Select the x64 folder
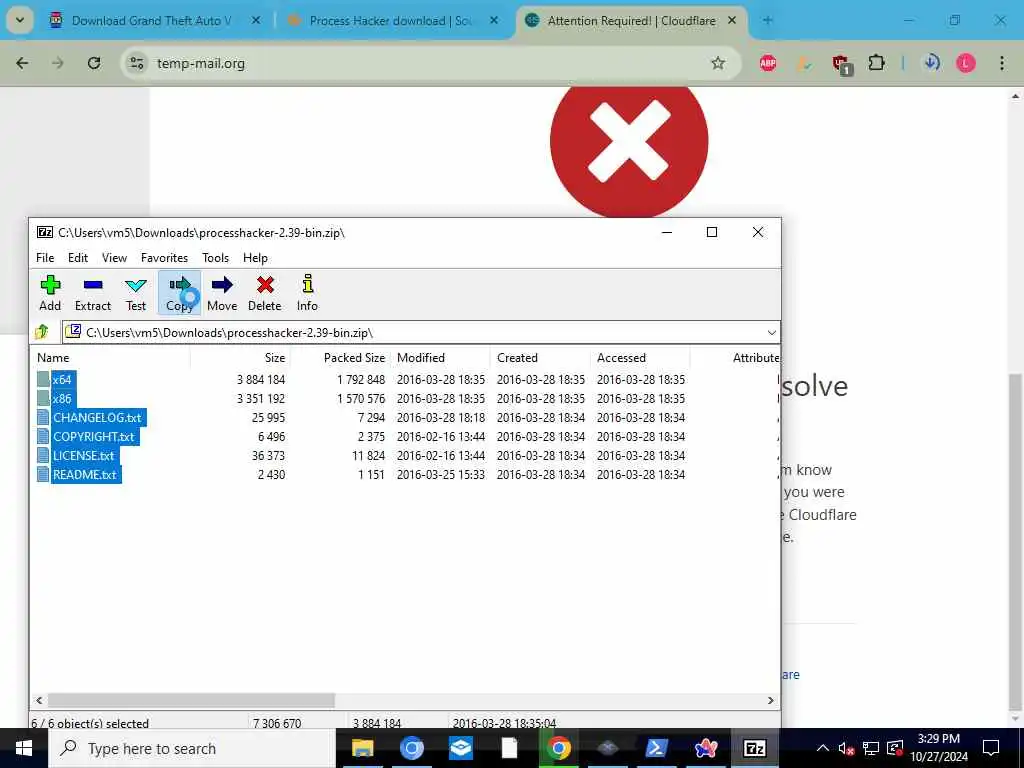Viewport: 1024px width, 768px height. [62, 379]
